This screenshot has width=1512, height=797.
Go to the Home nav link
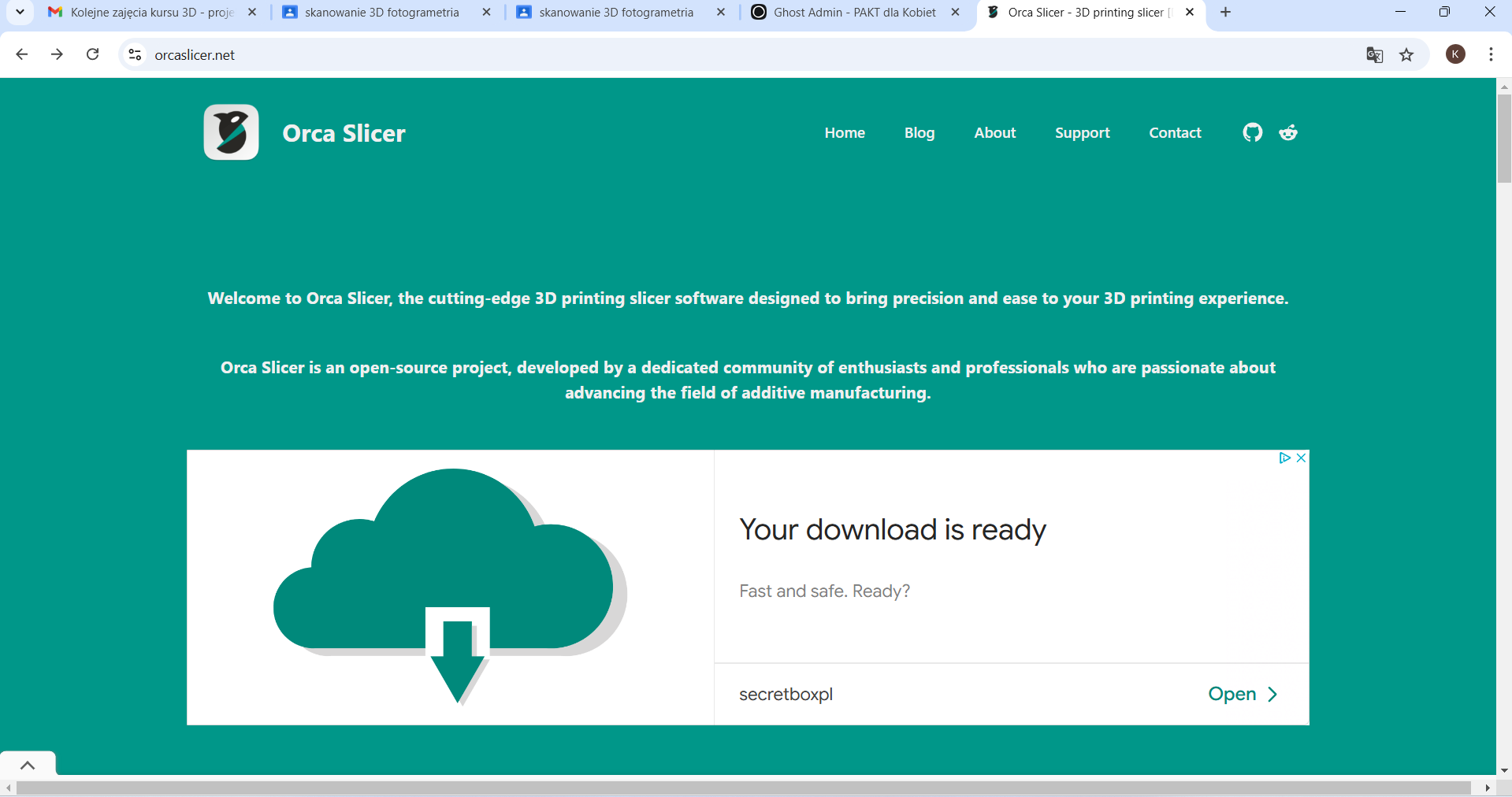point(845,132)
